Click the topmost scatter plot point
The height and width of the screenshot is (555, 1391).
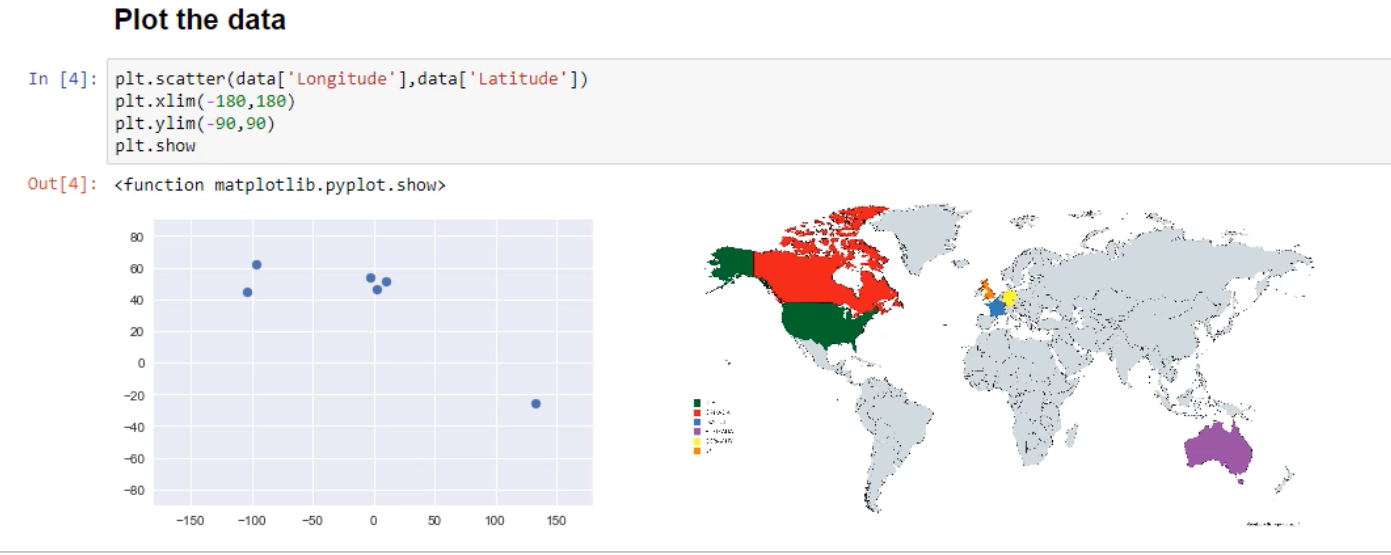(257, 265)
